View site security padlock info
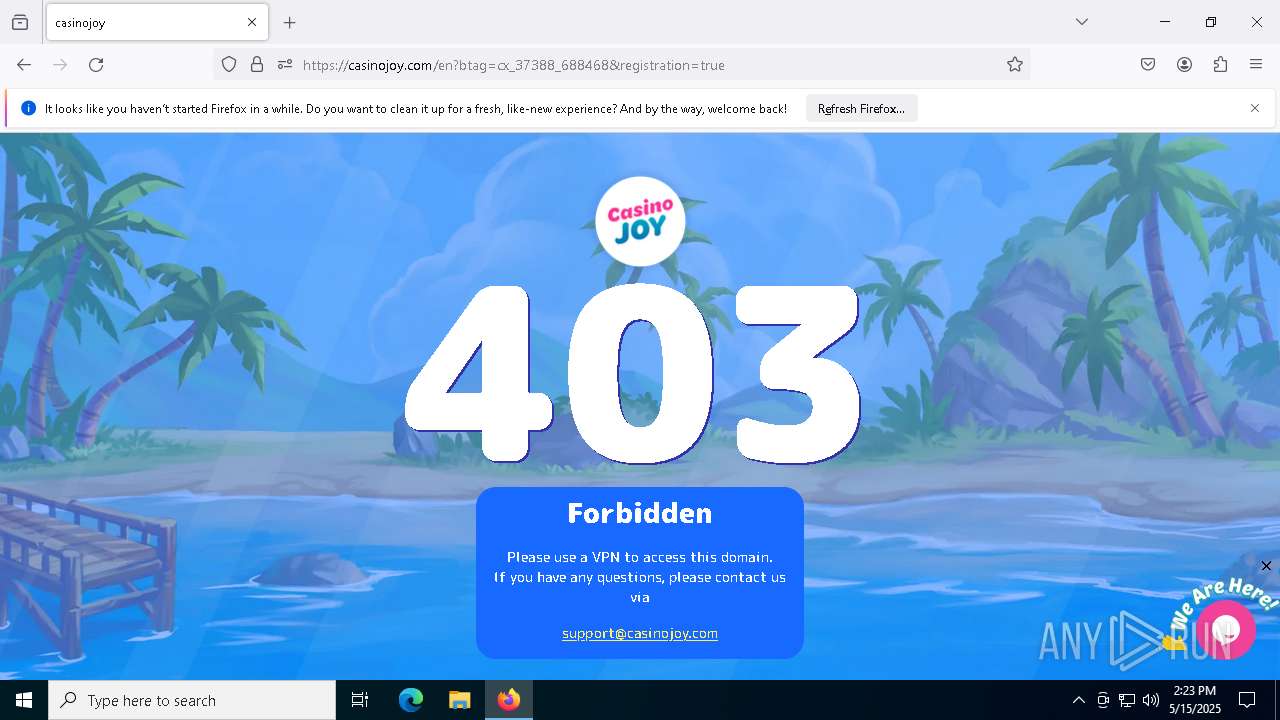1280x720 pixels. point(257,65)
